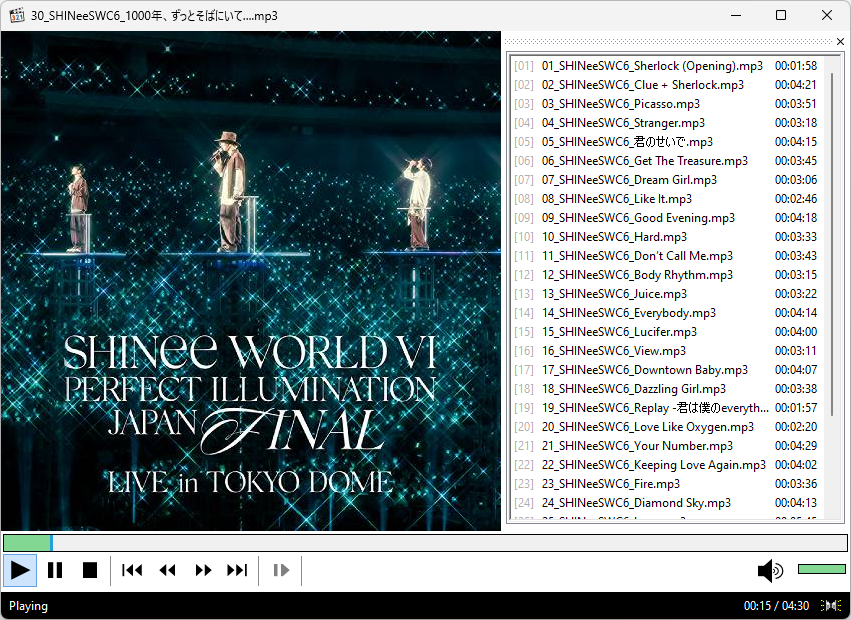
Task: Select 03_SHINeeSWC6_Picasso.mp3 track
Action: tap(666, 104)
